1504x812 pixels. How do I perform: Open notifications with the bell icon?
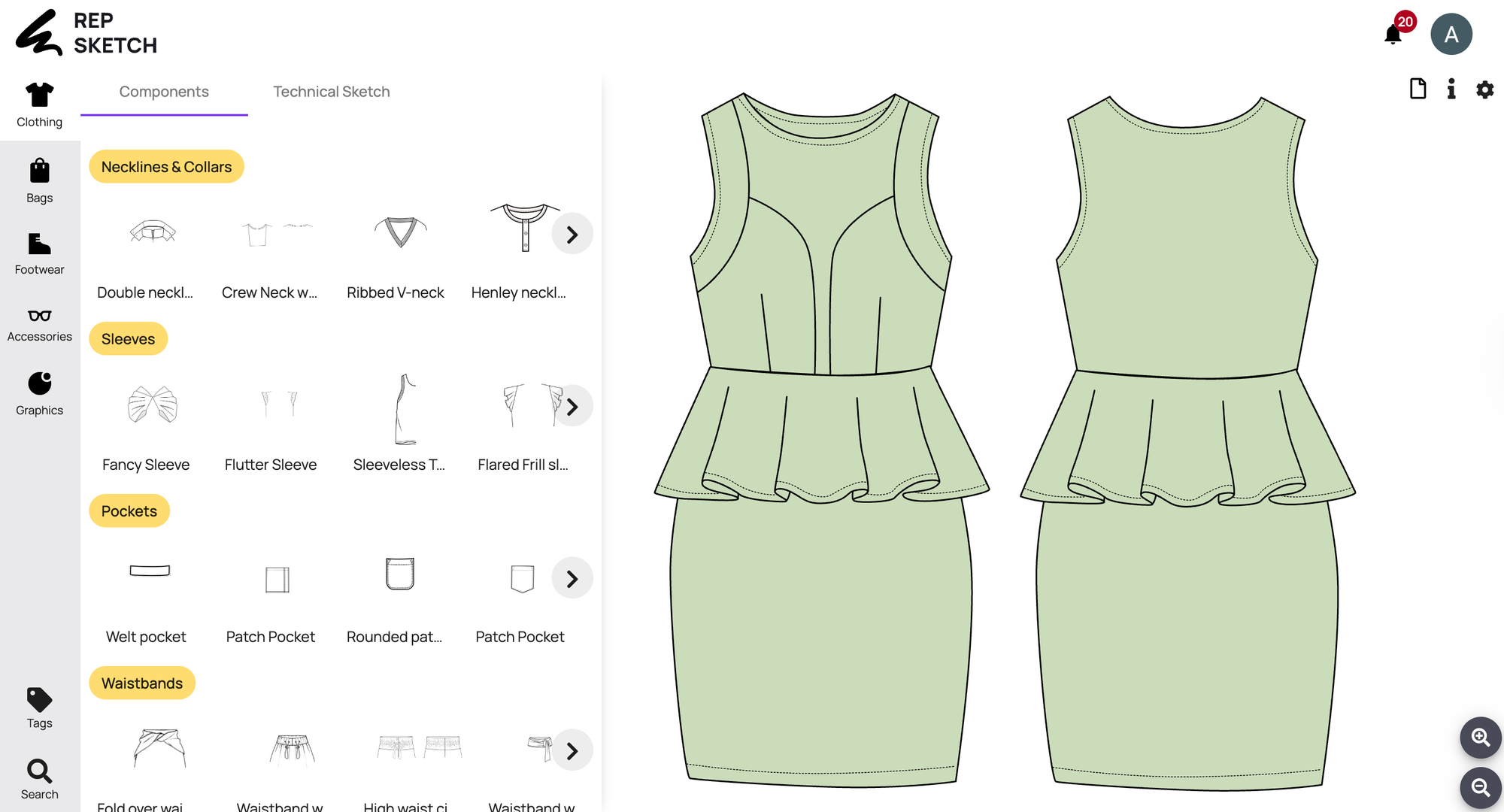coord(1392,33)
